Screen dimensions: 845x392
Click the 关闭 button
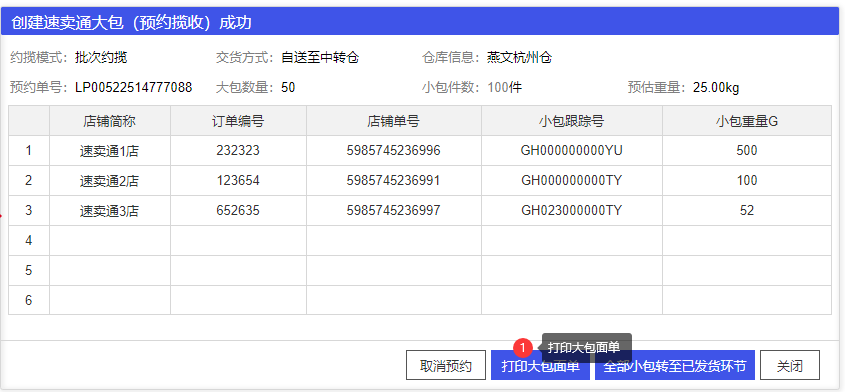[x=789, y=365]
